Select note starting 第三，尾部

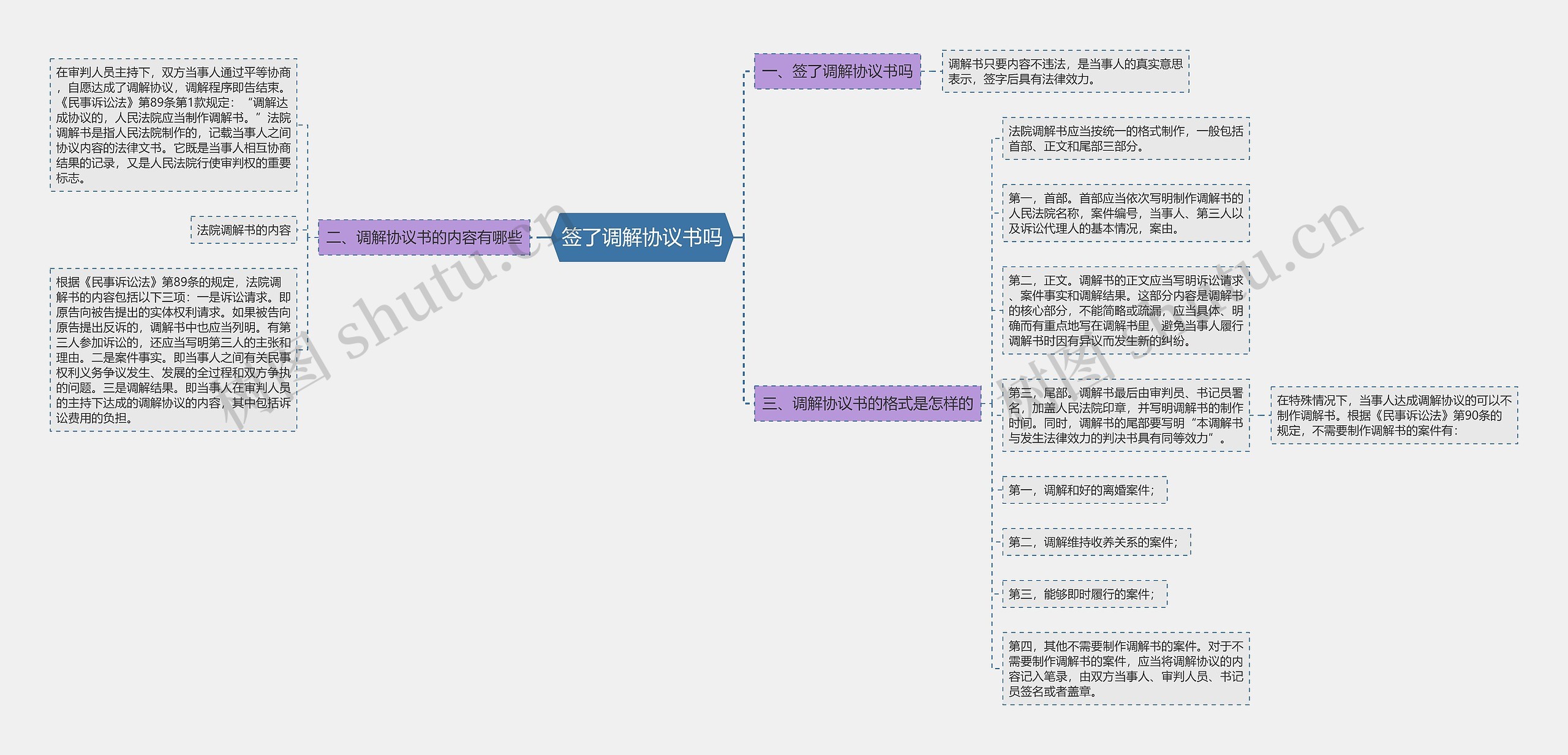1126,415
